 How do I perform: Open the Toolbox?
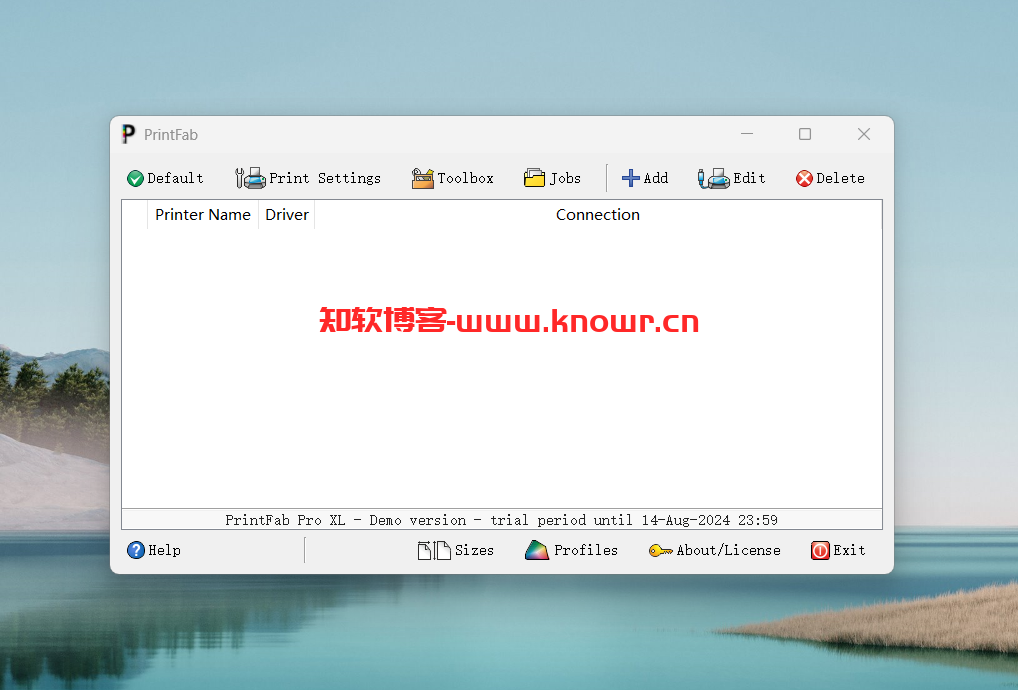click(x=453, y=179)
